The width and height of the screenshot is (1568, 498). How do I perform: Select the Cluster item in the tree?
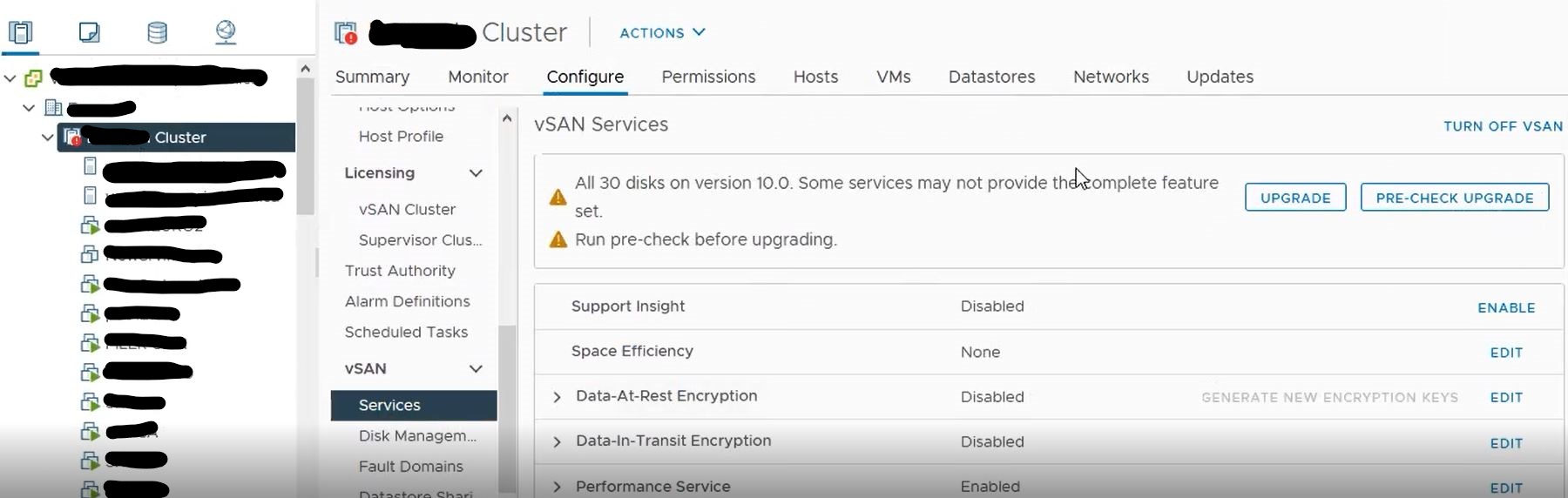(177, 138)
